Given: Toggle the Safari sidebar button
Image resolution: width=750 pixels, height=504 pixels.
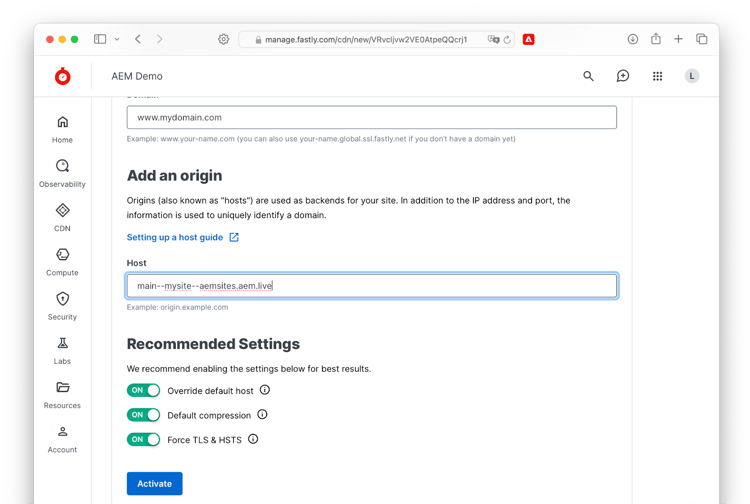Looking at the screenshot, I should point(100,39).
